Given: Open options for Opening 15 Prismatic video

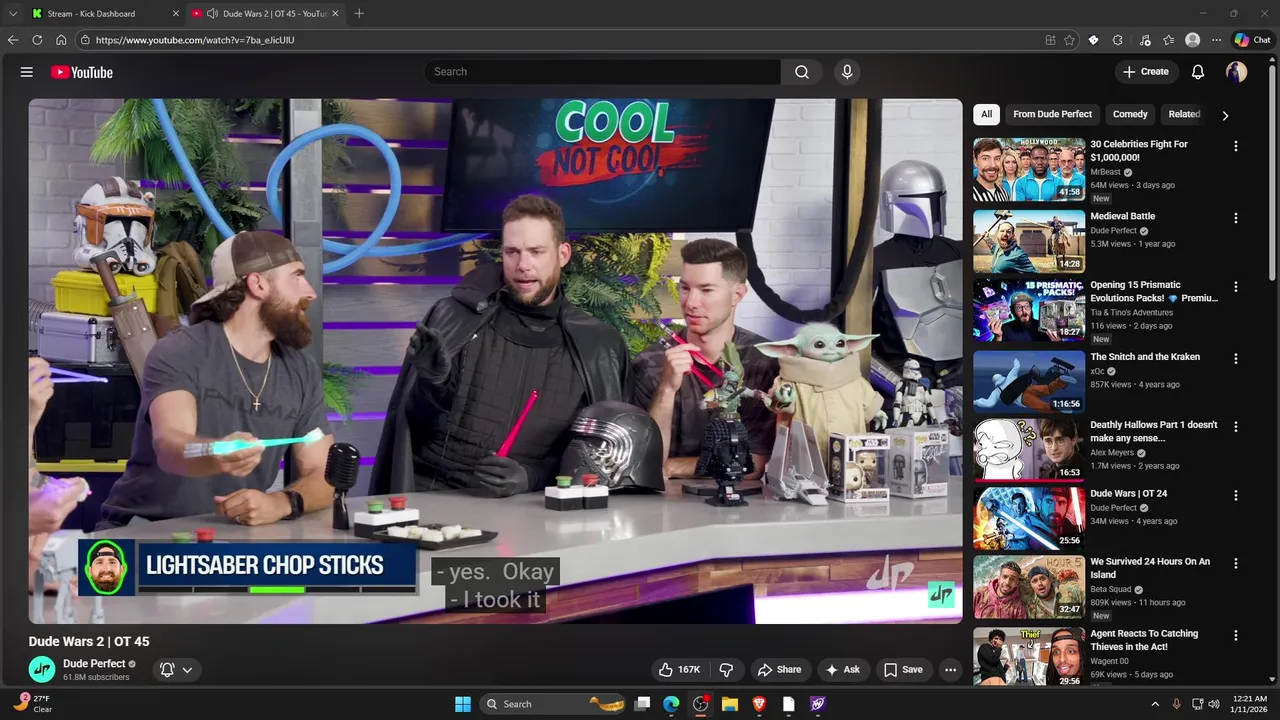Looking at the screenshot, I should click(1236, 287).
